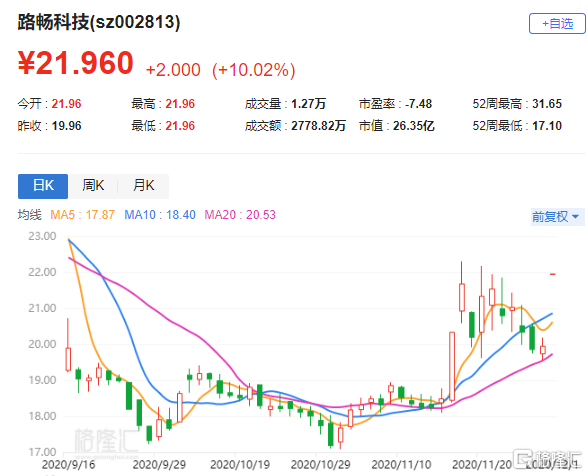Switch to the 日K daily chart tab
Screen dimensions: 588x476
43,186
